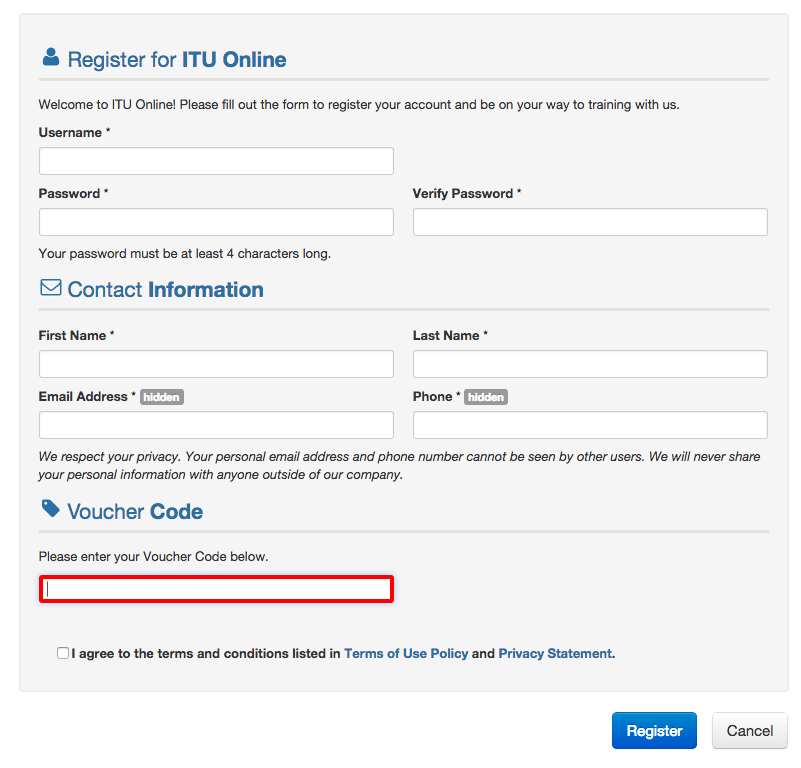This screenshot has height=768, width=801.
Task: Click into the Password field
Action: pyautogui.click(x=216, y=222)
